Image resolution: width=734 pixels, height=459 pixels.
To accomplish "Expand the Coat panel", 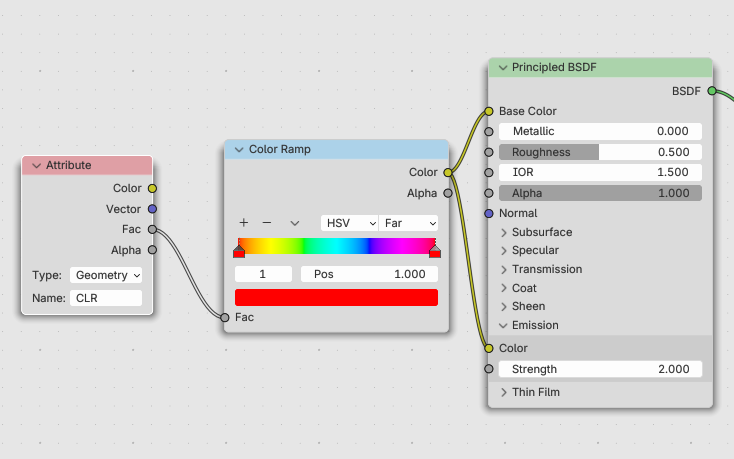I will tap(504, 288).
